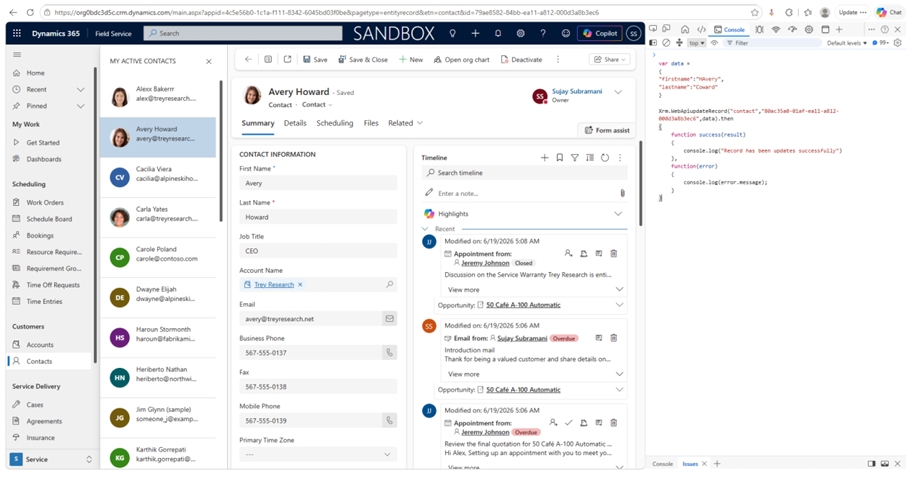Open the Related tab dropdown
Viewport: 922px width, 499px height.
(x=405, y=123)
